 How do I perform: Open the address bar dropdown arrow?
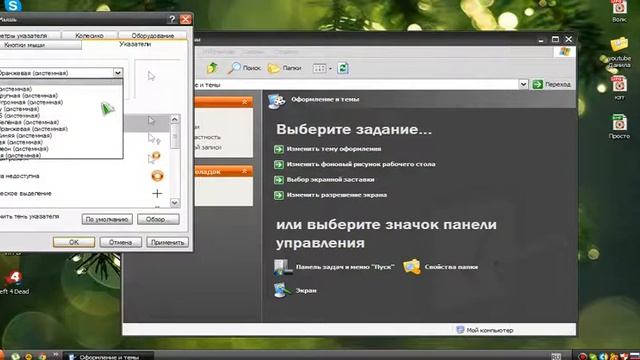(523, 84)
